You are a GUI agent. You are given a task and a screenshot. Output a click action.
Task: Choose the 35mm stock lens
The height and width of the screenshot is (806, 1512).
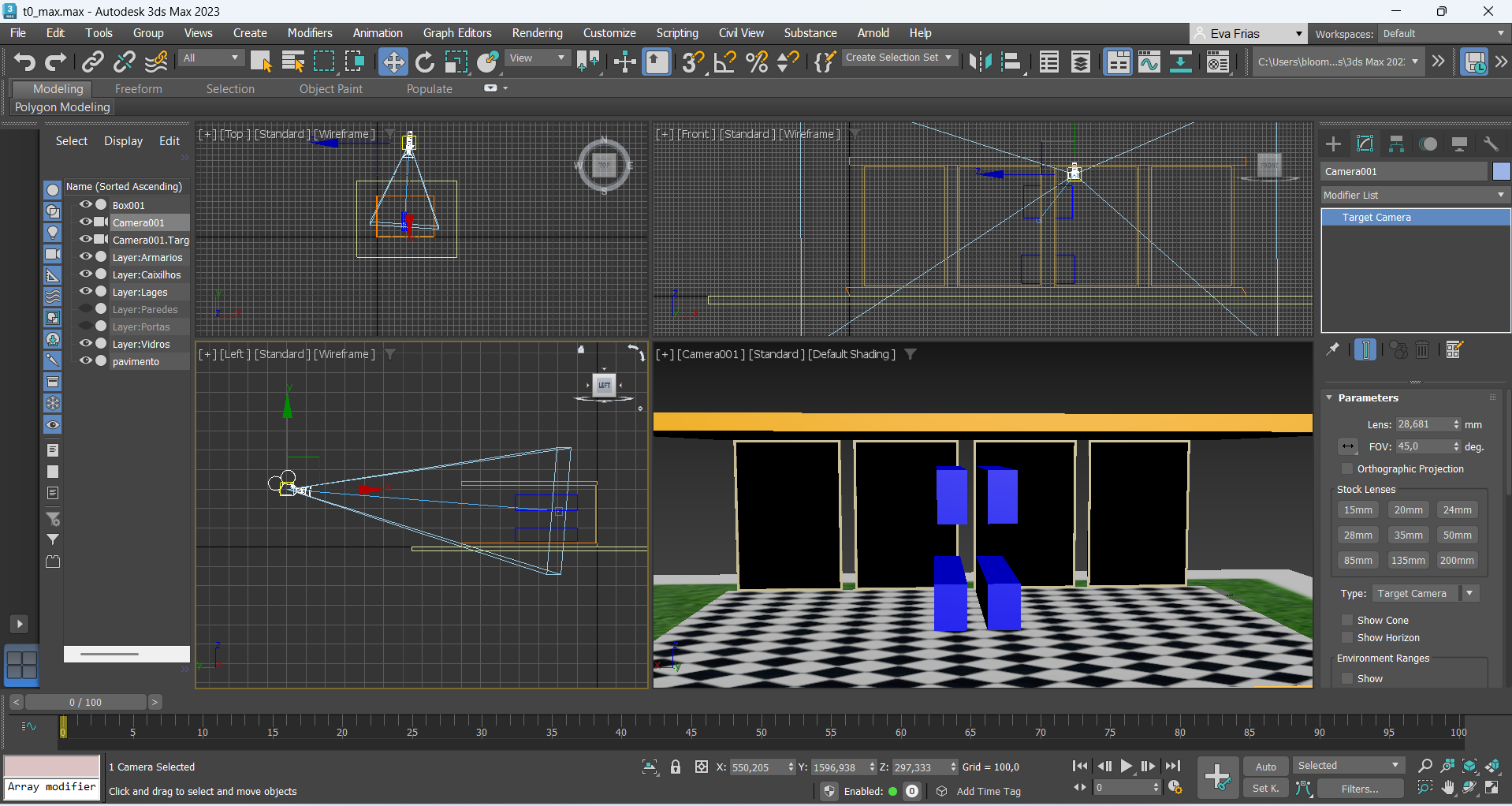point(1408,535)
